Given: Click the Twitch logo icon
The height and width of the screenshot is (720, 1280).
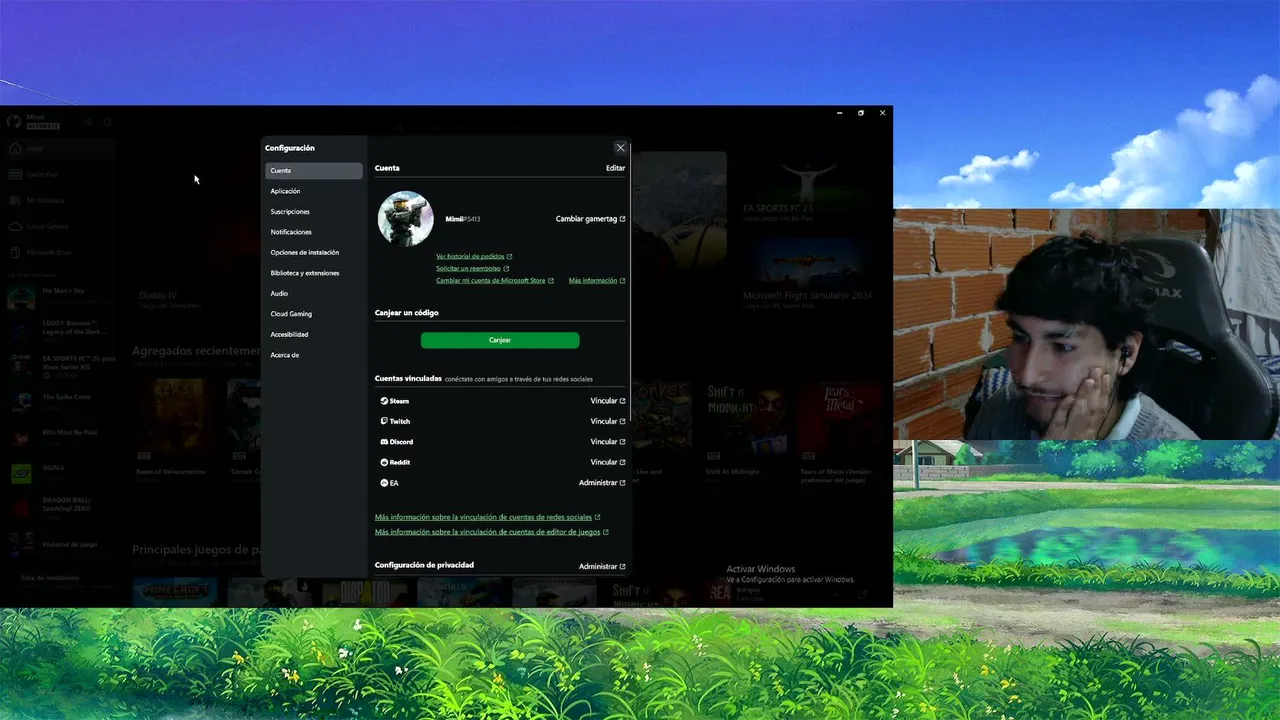Looking at the screenshot, I should coord(384,421).
